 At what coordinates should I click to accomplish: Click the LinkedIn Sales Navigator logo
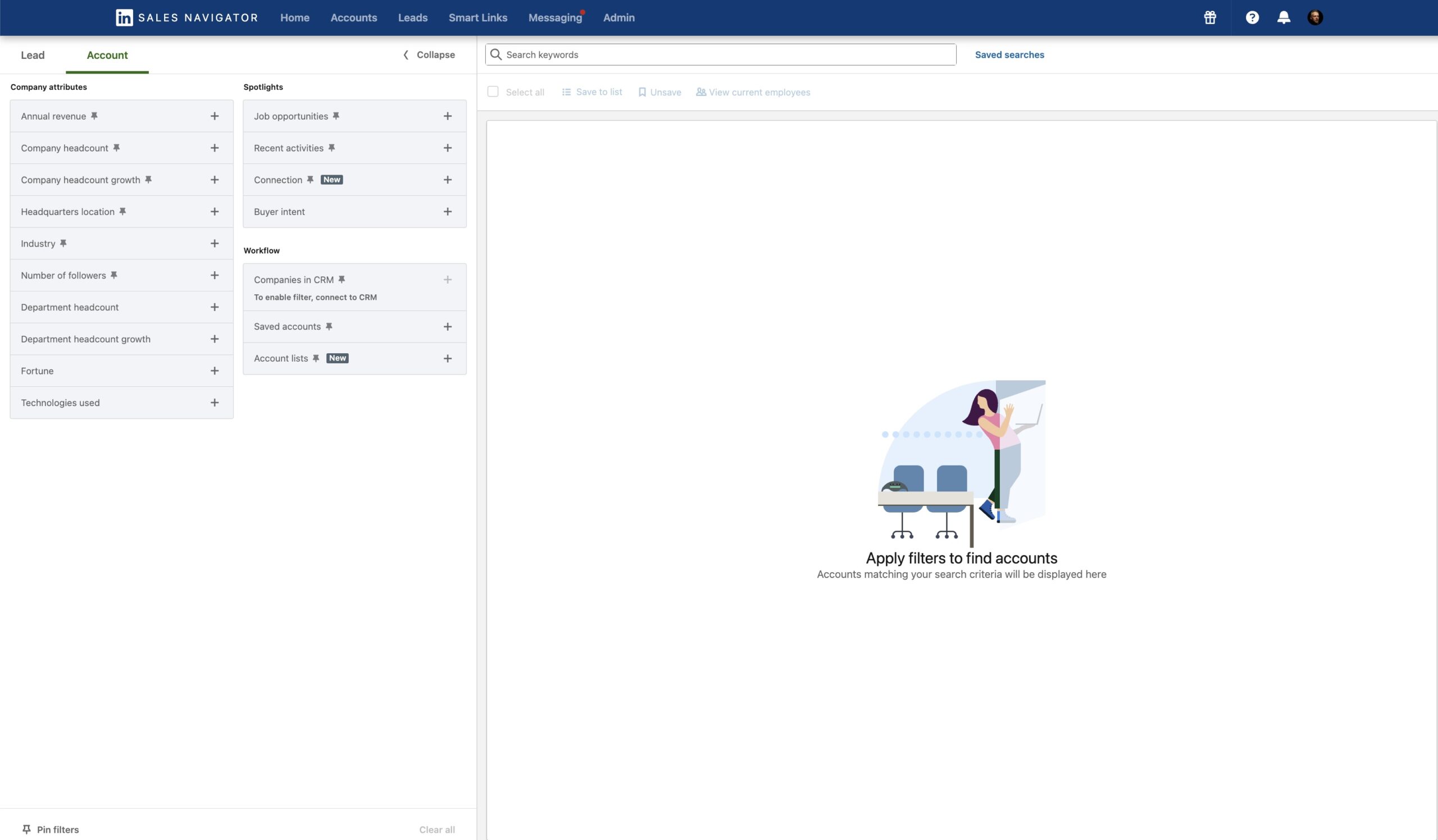186,17
